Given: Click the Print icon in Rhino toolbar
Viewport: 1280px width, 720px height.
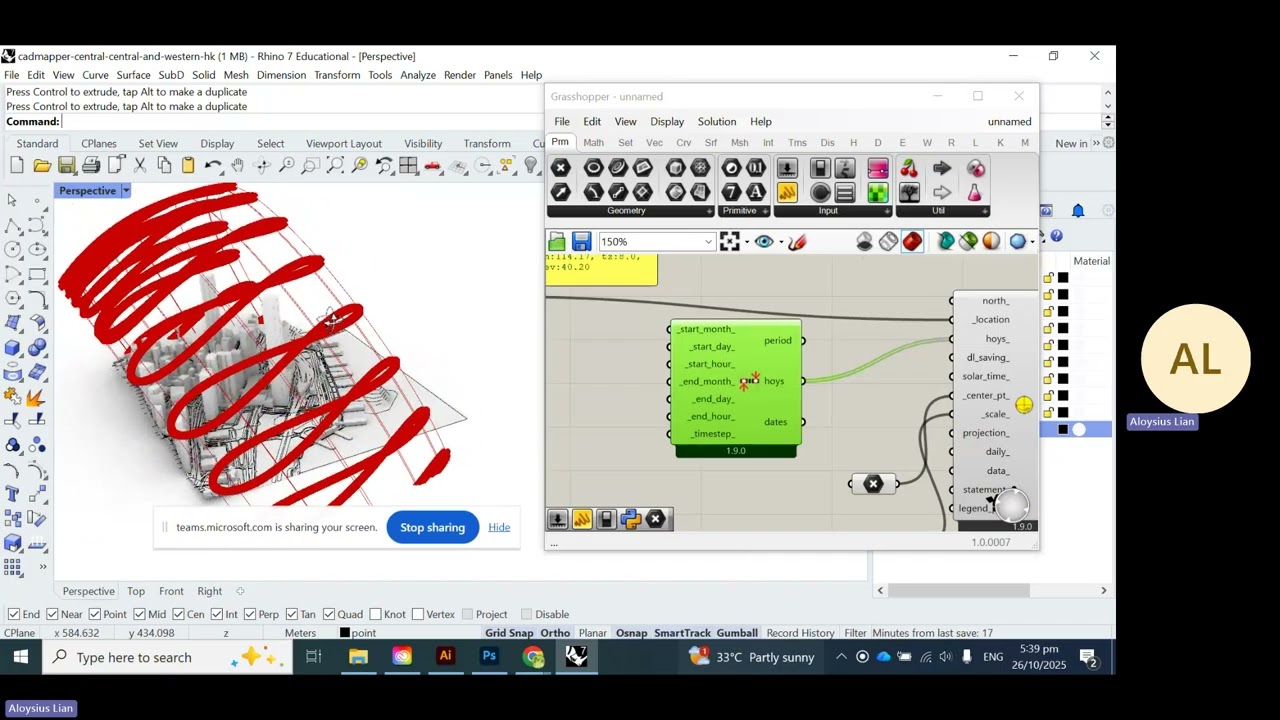Looking at the screenshot, I should [91, 166].
